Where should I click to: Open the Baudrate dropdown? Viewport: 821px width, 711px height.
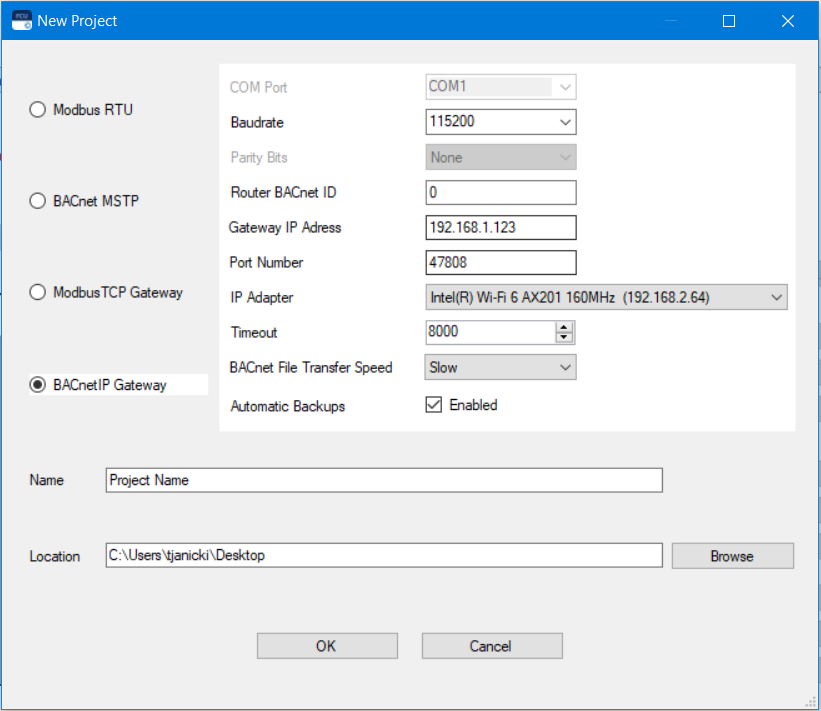566,122
